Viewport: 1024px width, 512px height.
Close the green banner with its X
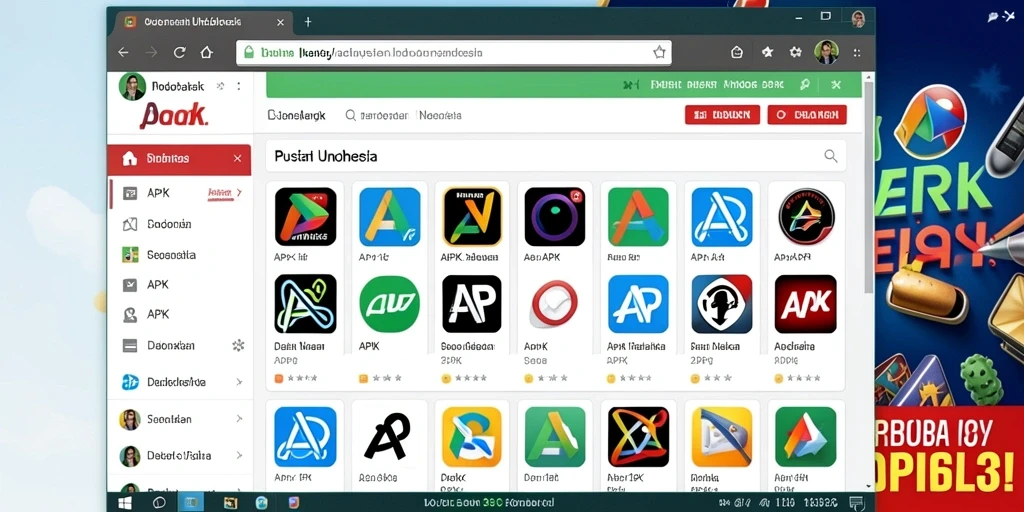click(x=835, y=85)
